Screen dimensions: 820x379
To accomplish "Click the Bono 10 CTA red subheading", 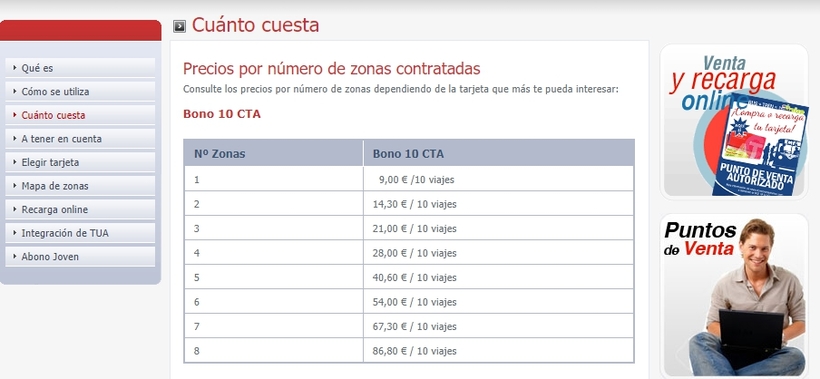I will [222, 113].
